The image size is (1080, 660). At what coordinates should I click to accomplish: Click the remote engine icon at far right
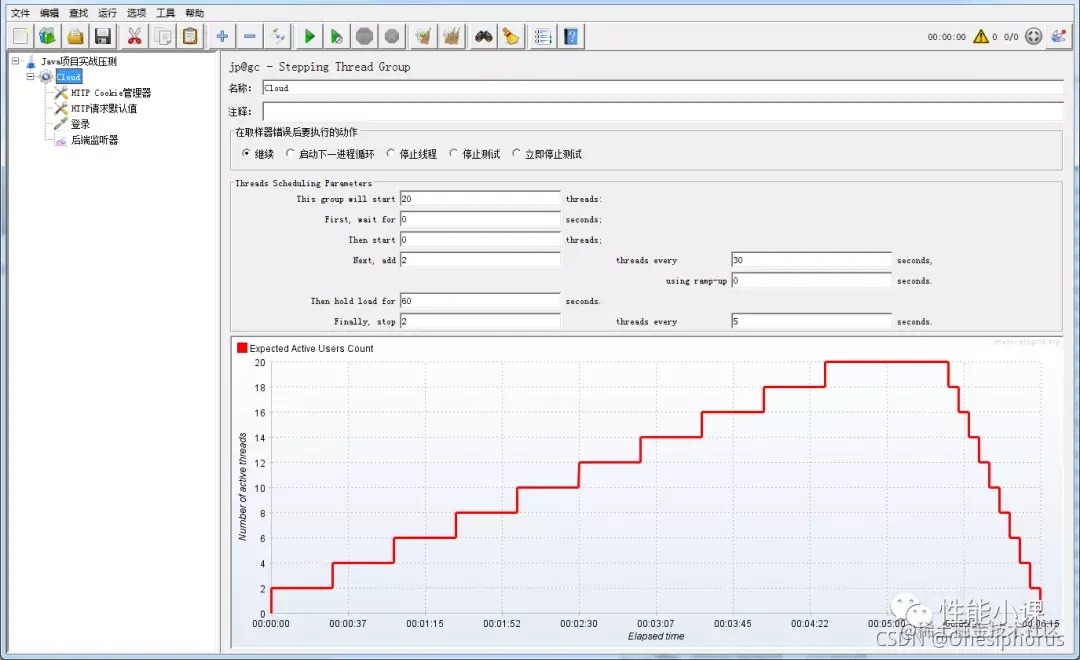pyautogui.click(x=1059, y=37)
